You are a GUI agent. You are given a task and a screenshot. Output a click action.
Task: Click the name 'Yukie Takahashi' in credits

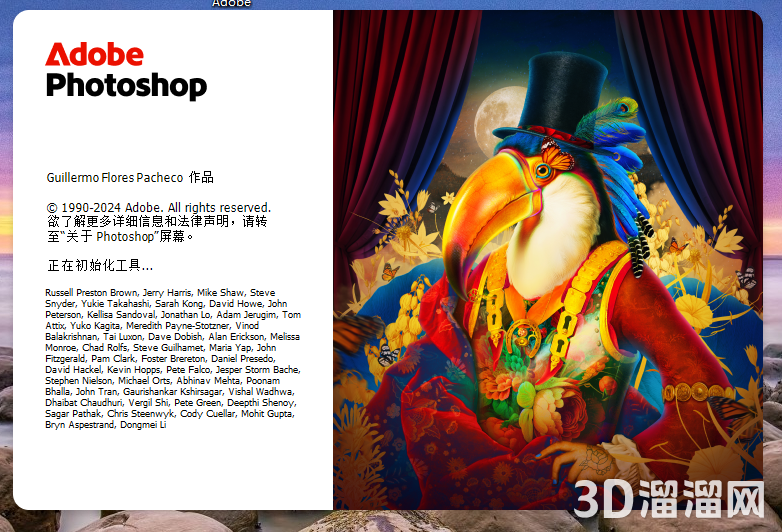click(115, 304)
